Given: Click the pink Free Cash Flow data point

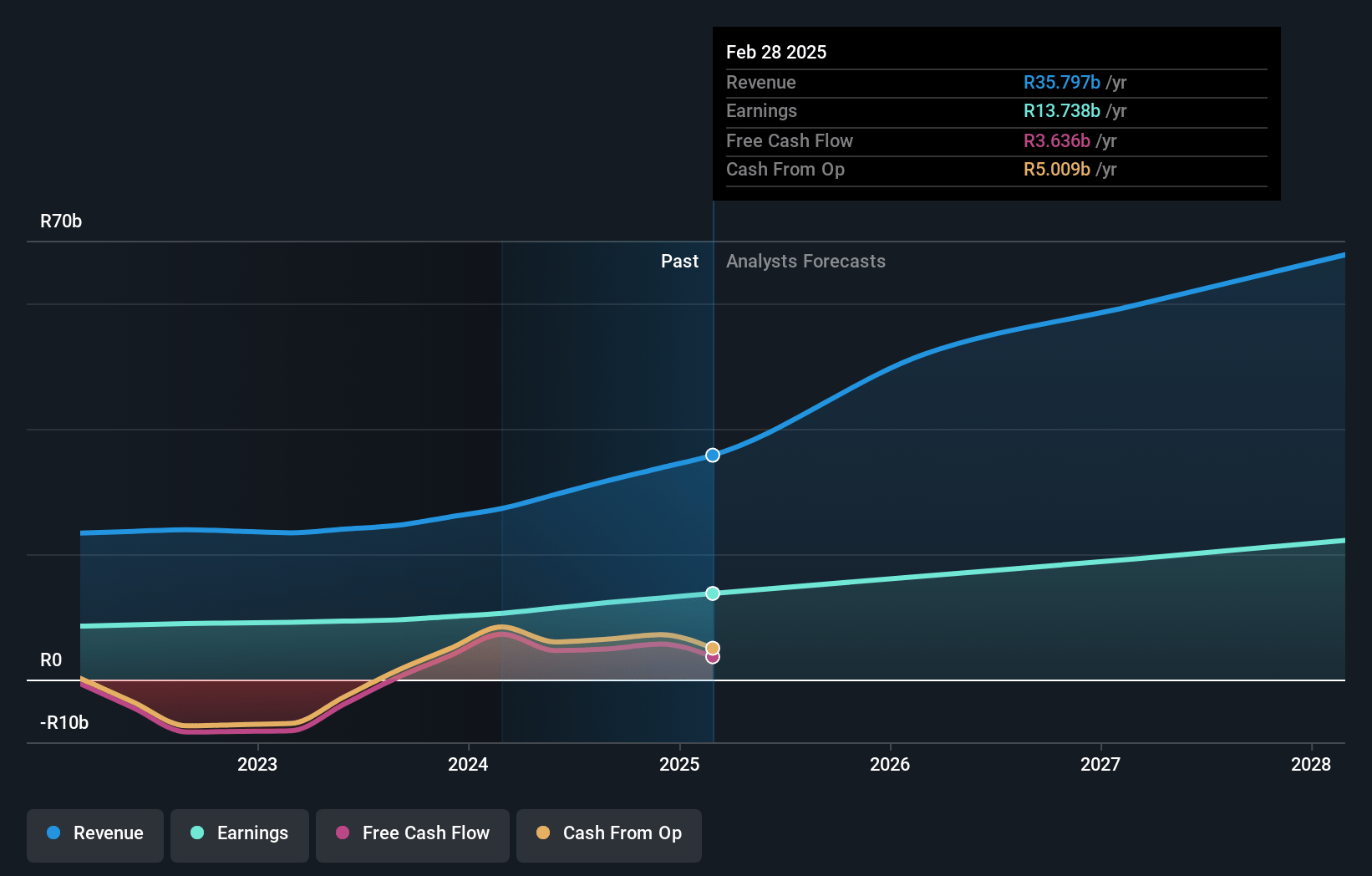Looking at the screenshot, I should [713, 658].
